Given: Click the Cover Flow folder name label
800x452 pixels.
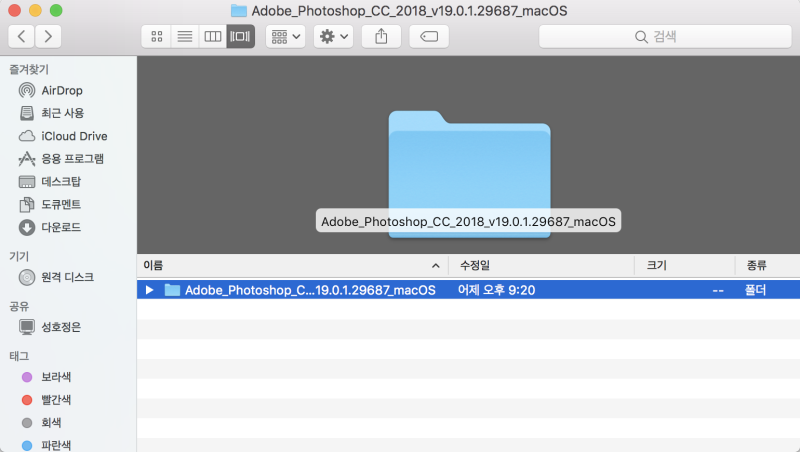Looking at the screenshot, I should click(468, 221).
